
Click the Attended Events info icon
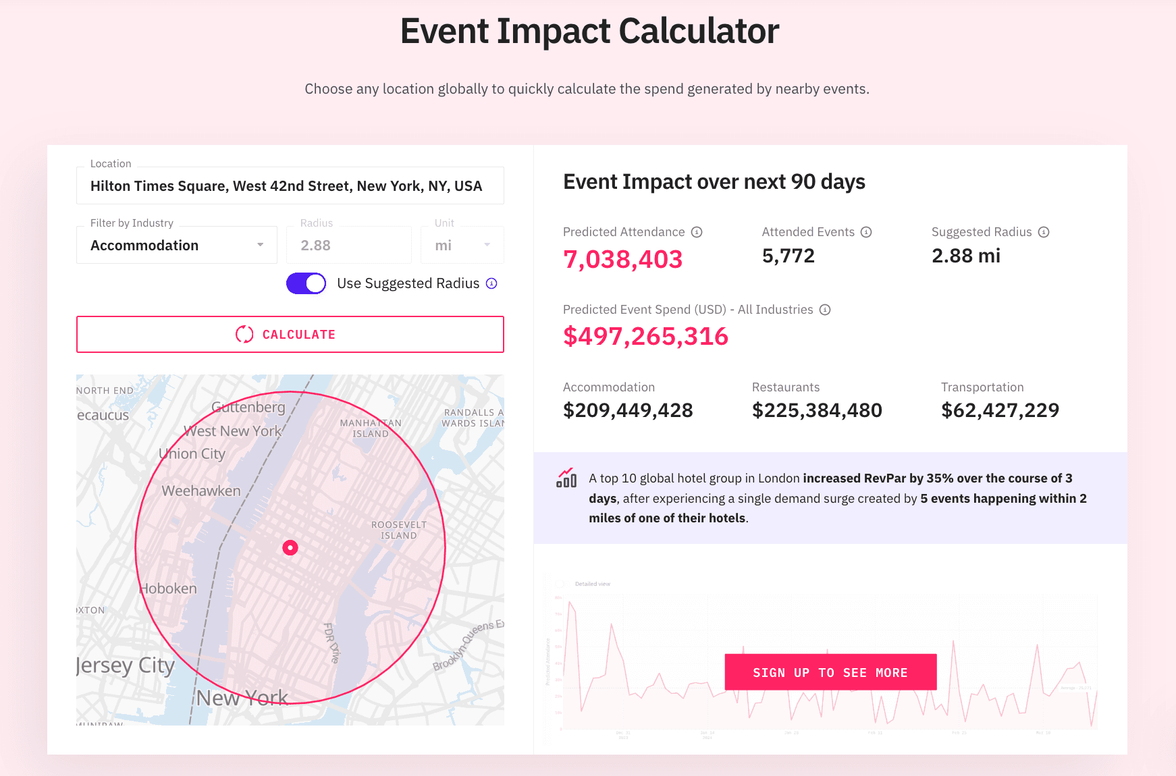(x=865, y=231)
